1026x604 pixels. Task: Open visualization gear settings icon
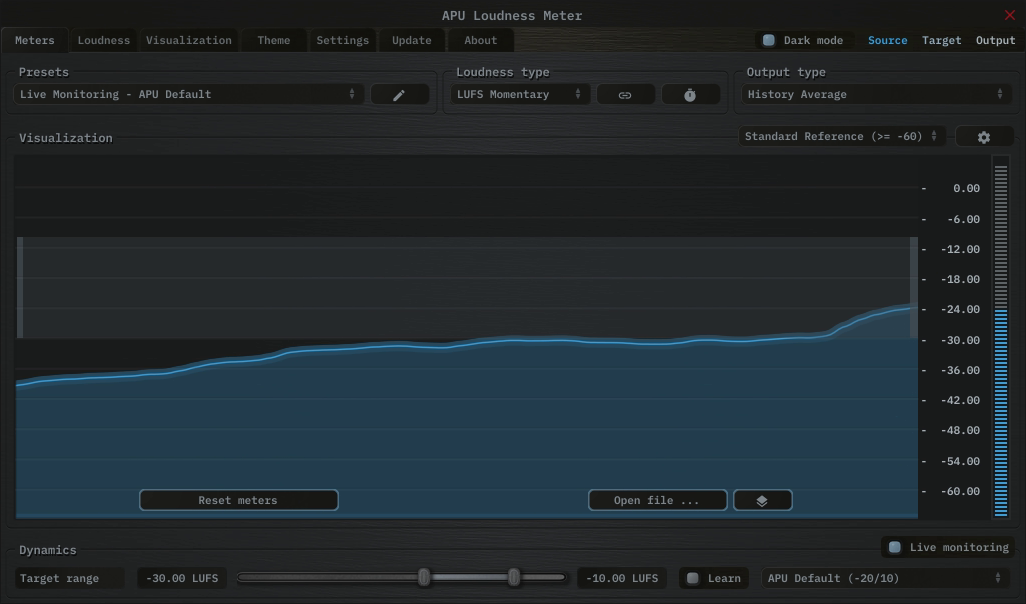click(983, 137)
